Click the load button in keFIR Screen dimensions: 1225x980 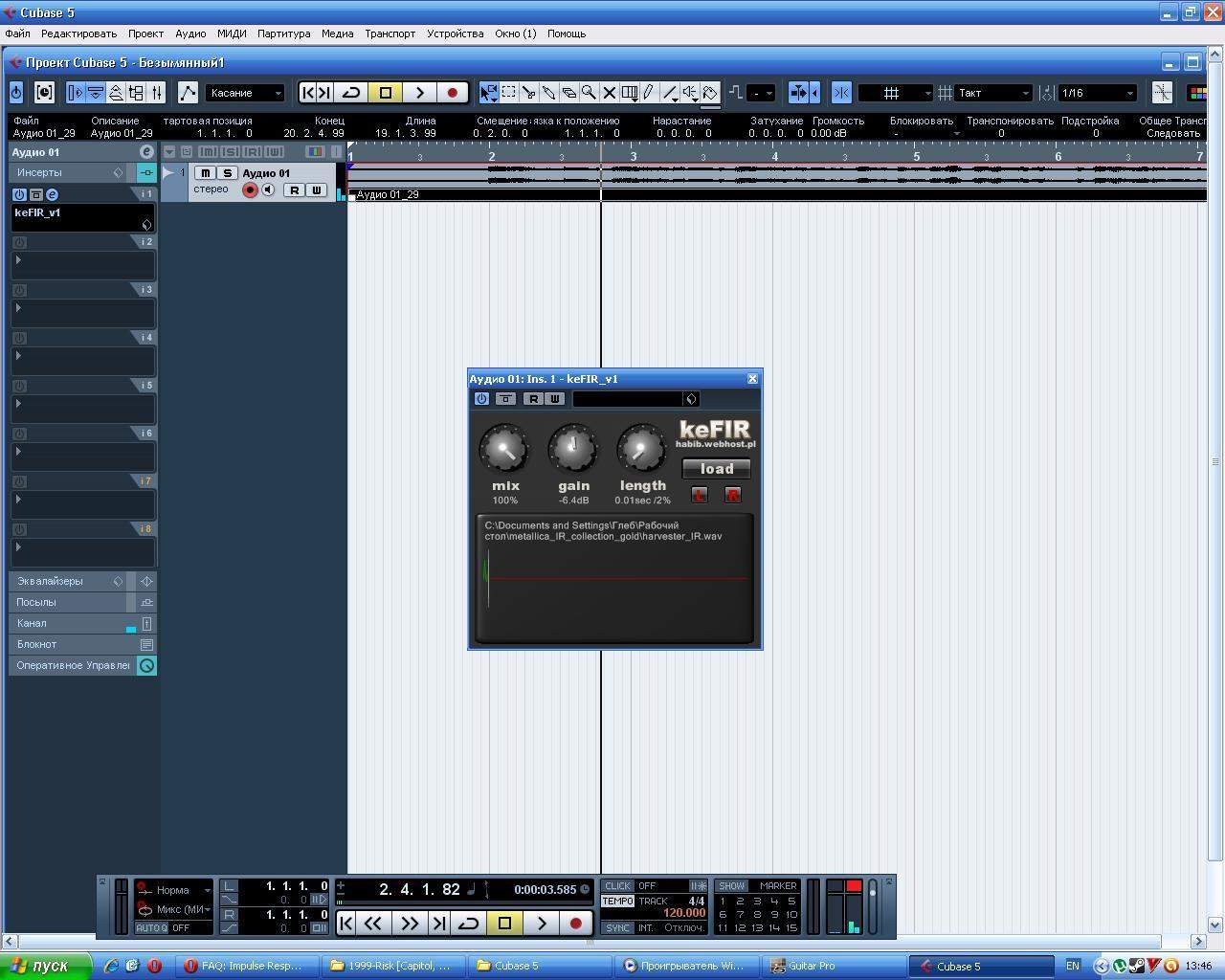[716, 469]
